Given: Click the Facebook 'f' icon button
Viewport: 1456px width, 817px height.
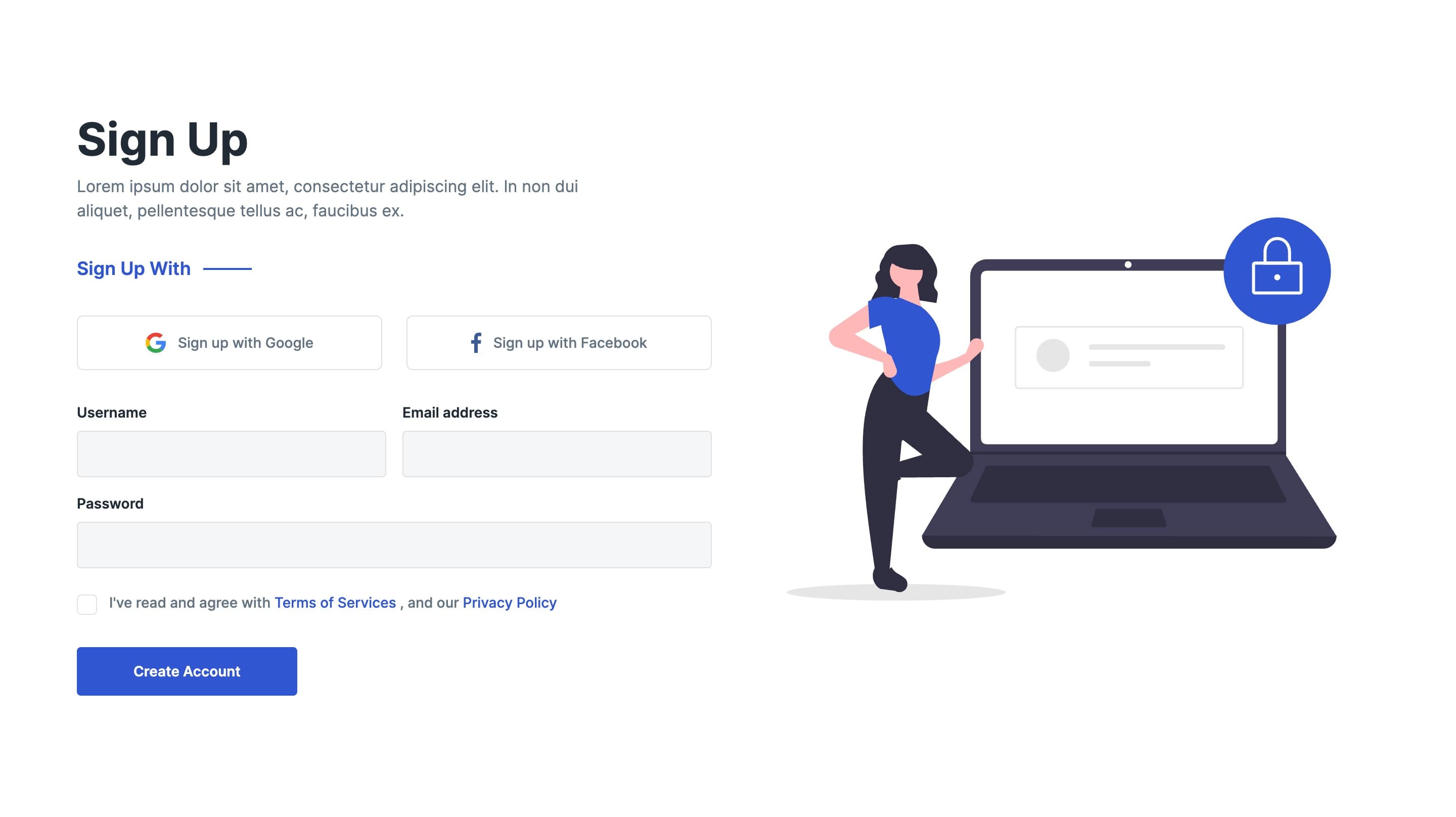Looking at the screenshot, I should (x=477, y=342).
